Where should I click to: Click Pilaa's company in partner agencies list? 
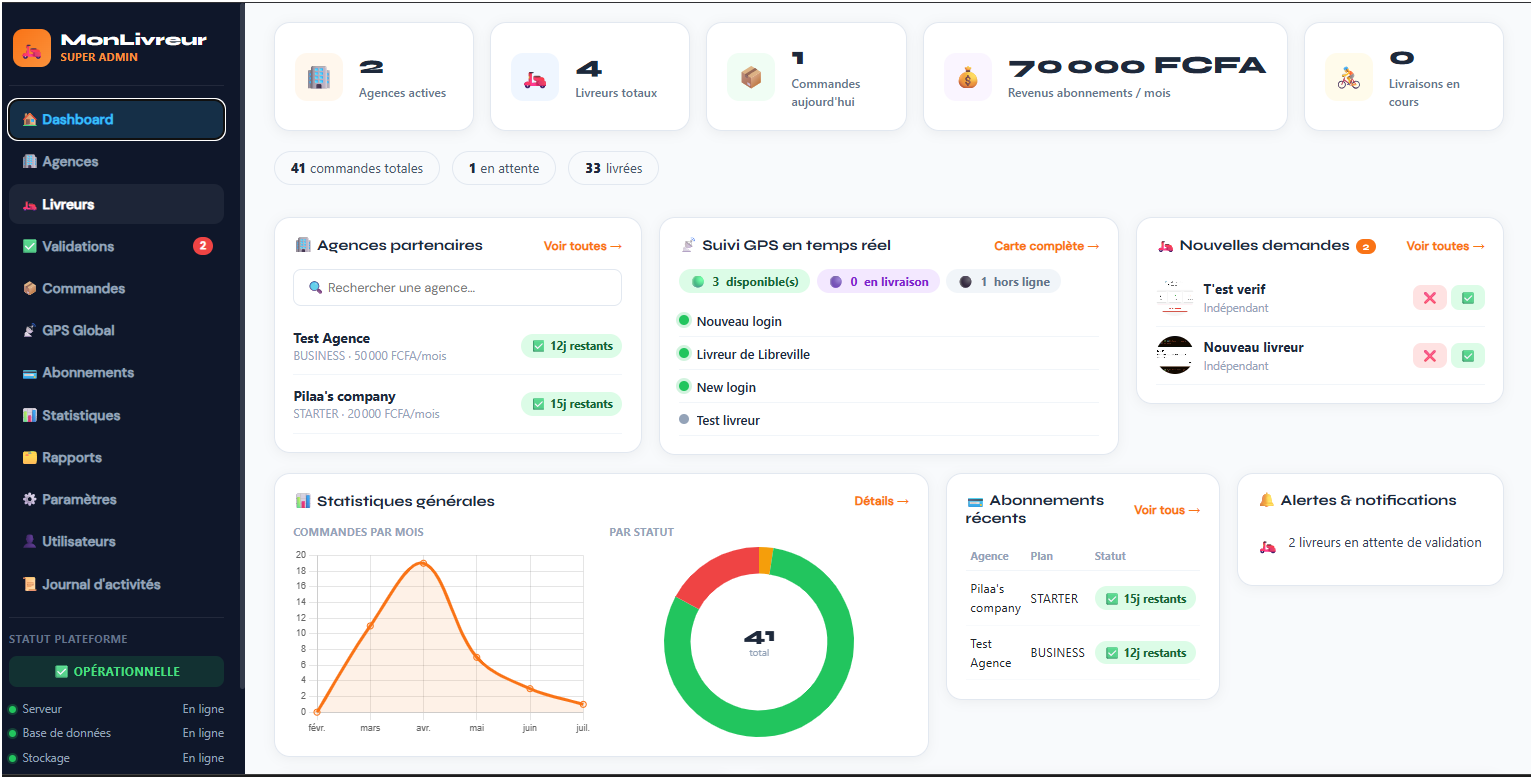point(344,396)
